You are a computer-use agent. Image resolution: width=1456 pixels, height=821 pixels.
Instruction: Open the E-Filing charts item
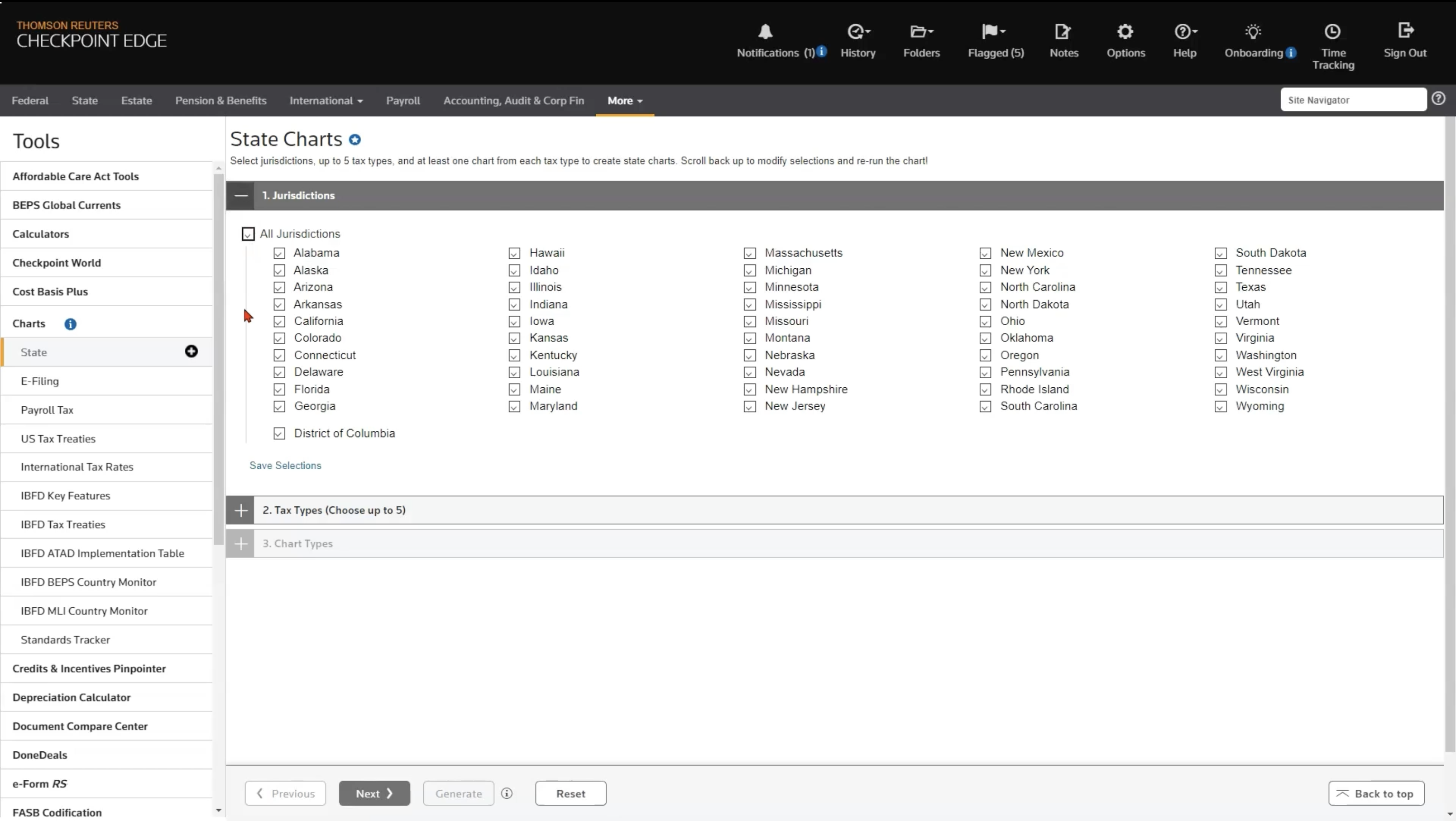pos(39,381)
